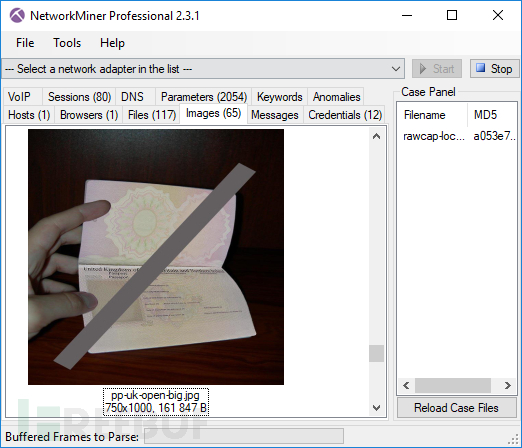Switch to the Credentials (12) tab

click(x=345, y=115)
